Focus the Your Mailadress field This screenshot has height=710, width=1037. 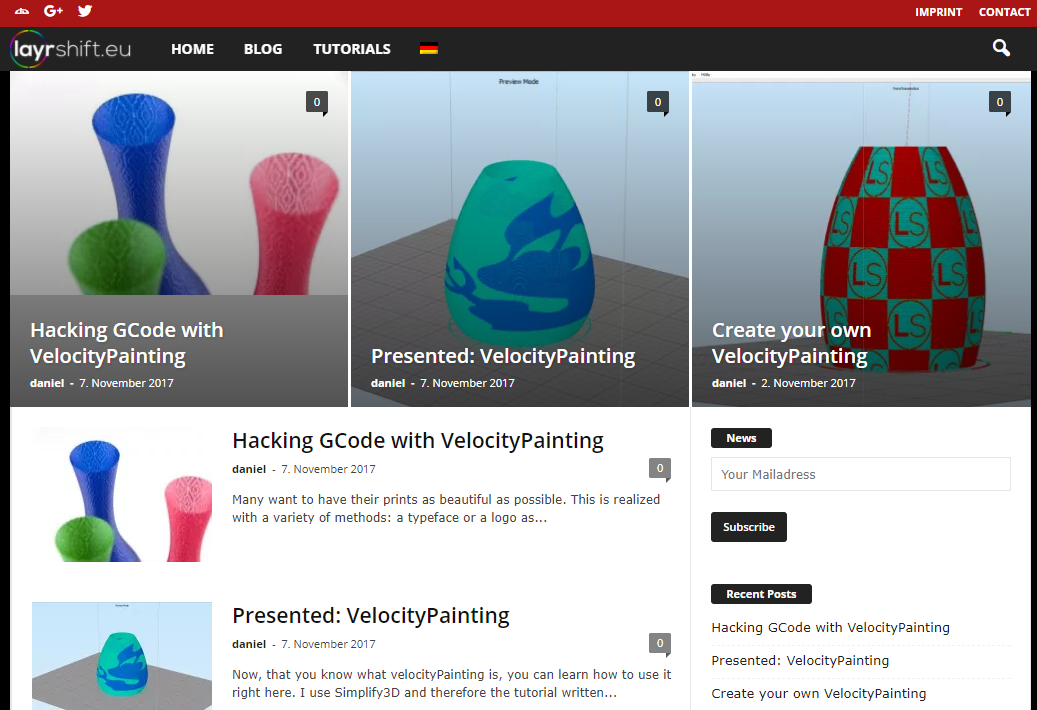(860, 474)
